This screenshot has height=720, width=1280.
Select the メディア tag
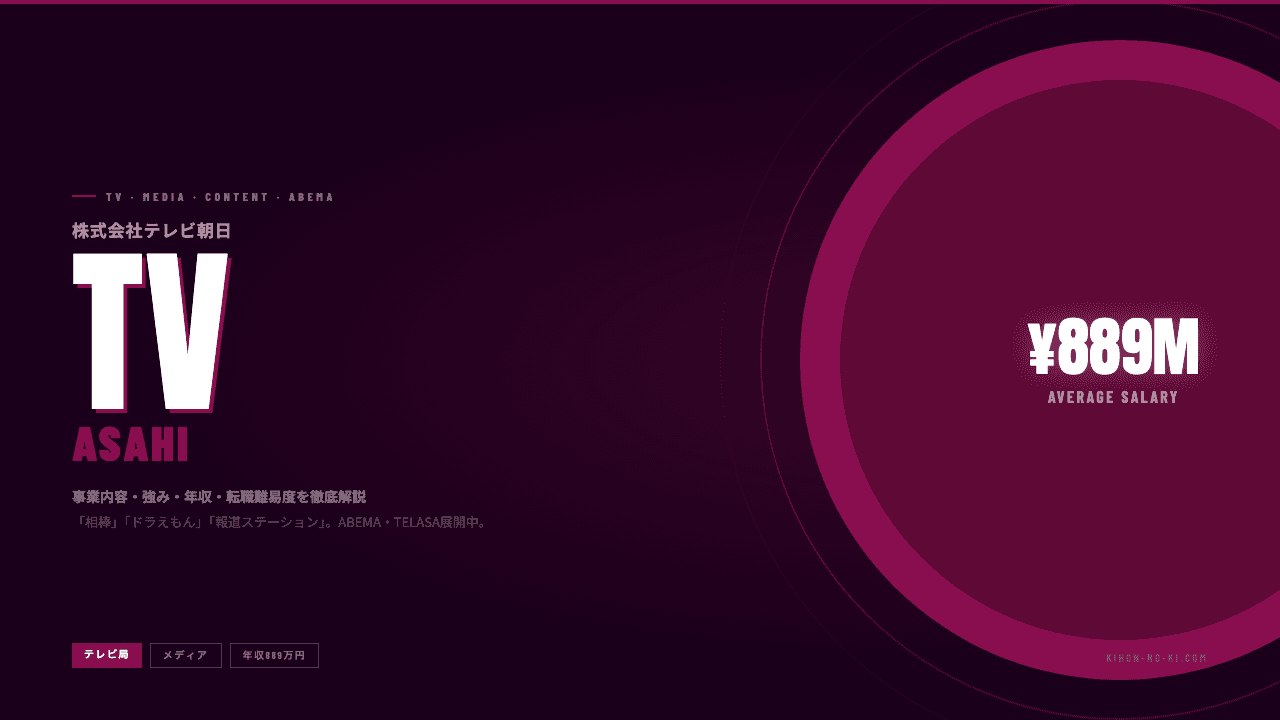click(x=186, y=655)
